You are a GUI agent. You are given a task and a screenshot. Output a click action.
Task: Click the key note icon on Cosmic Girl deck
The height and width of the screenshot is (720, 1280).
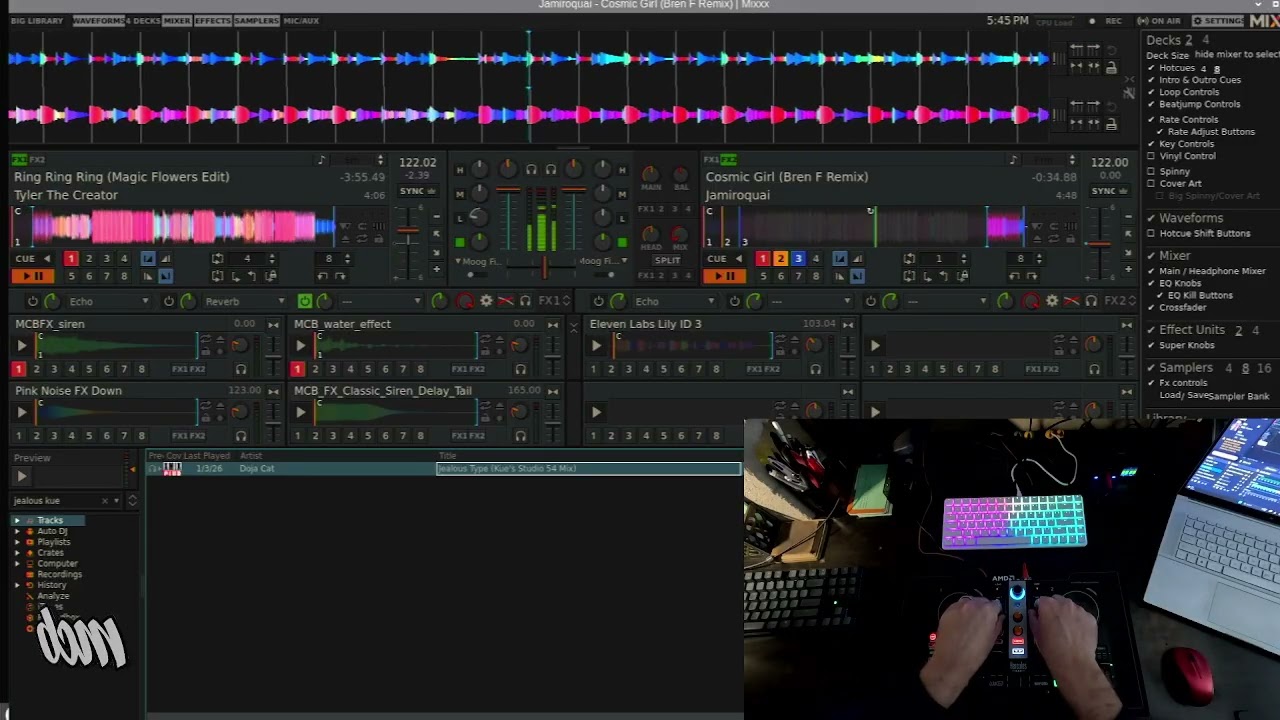pyautogui.click(x=1013, y=161)
